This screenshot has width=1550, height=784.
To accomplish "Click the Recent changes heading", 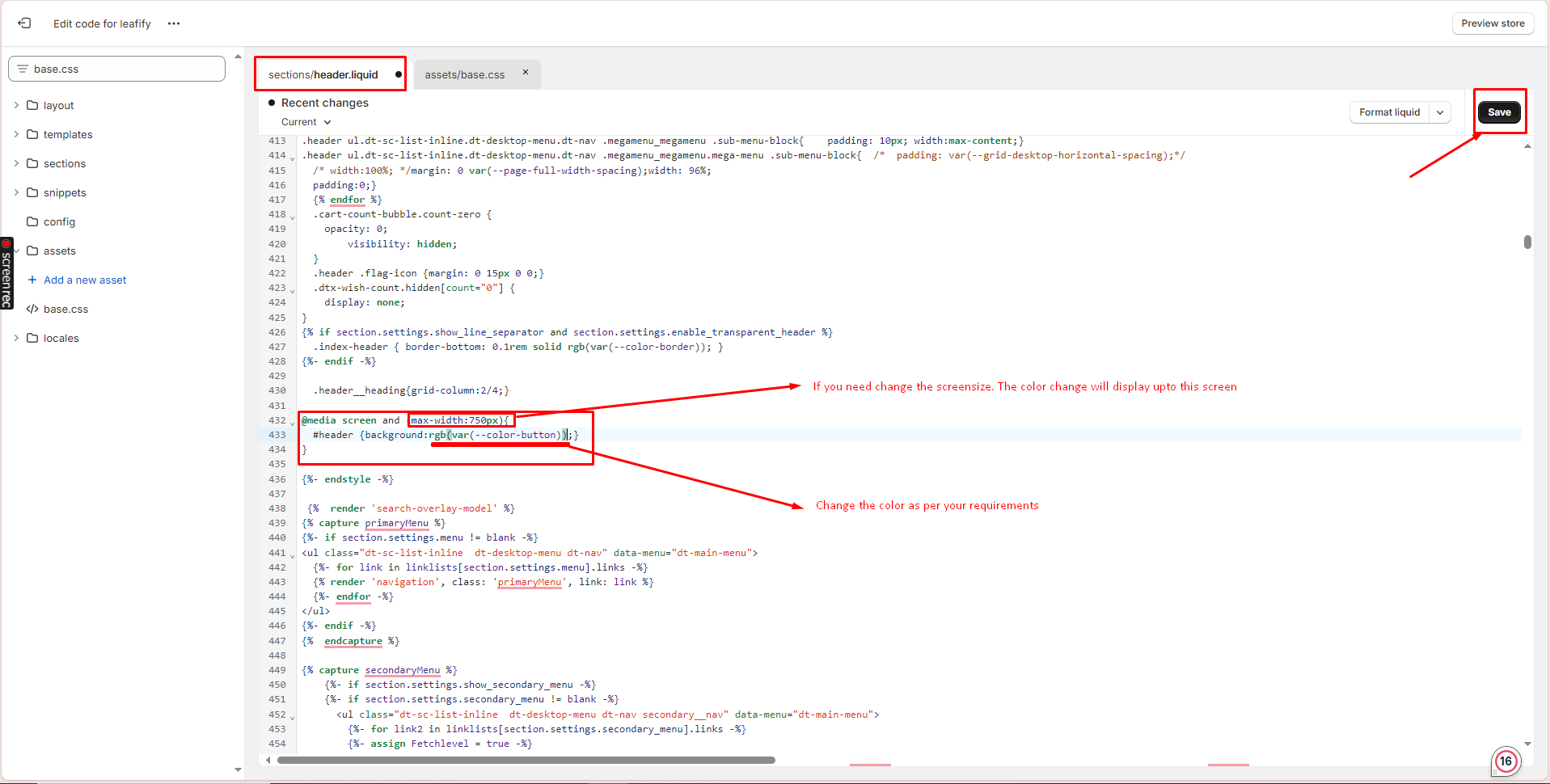I will [324, 103].
